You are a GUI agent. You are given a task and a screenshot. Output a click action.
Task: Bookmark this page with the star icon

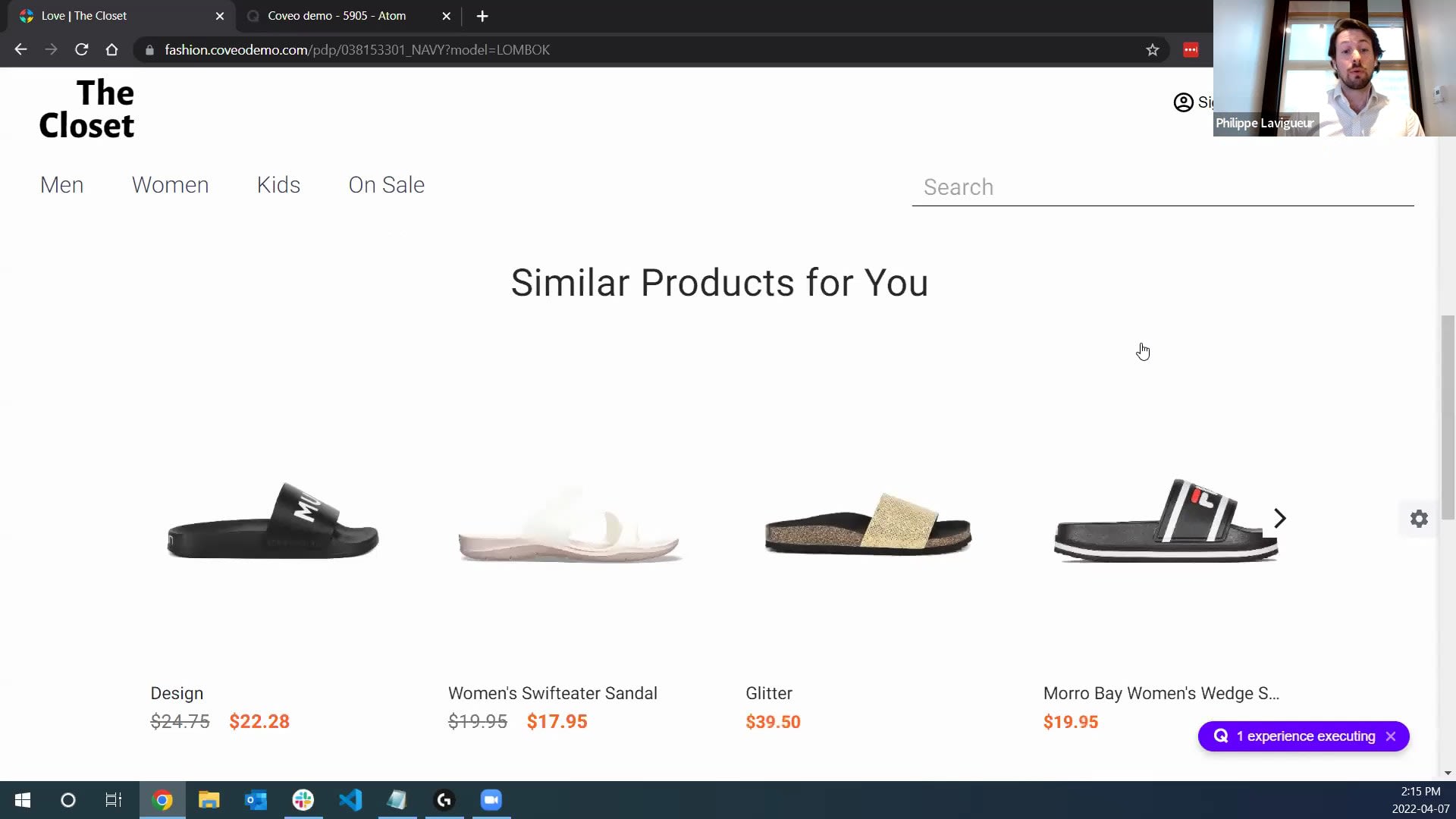1153,50
